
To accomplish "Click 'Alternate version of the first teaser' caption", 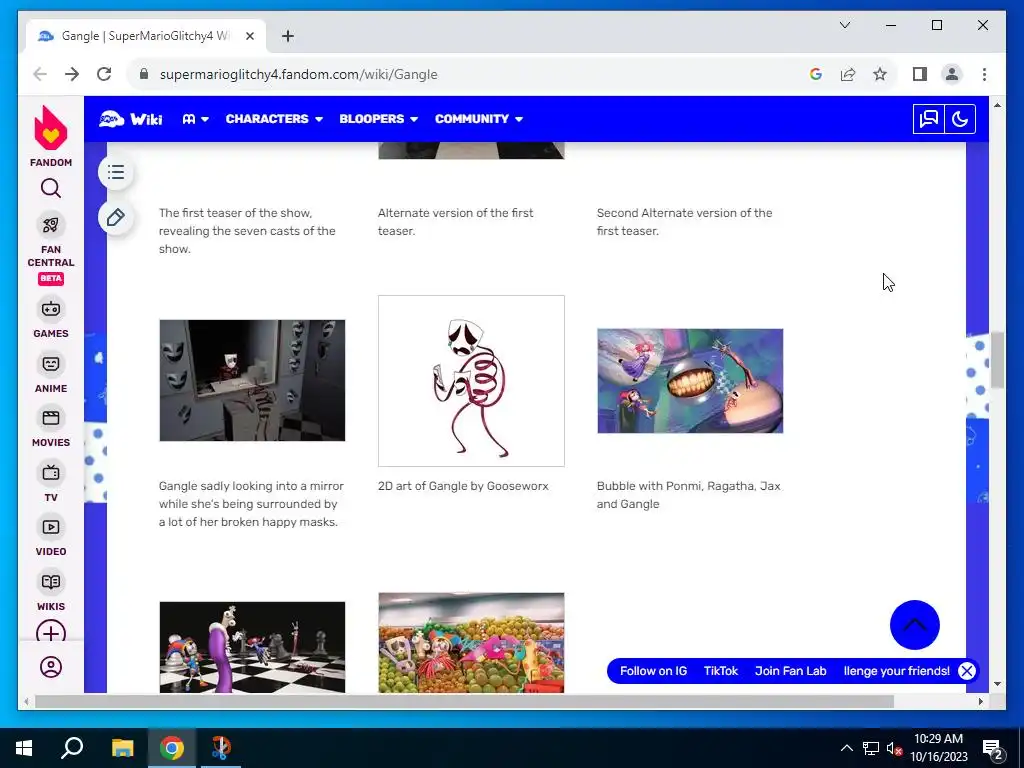I will tap(455, 222).
